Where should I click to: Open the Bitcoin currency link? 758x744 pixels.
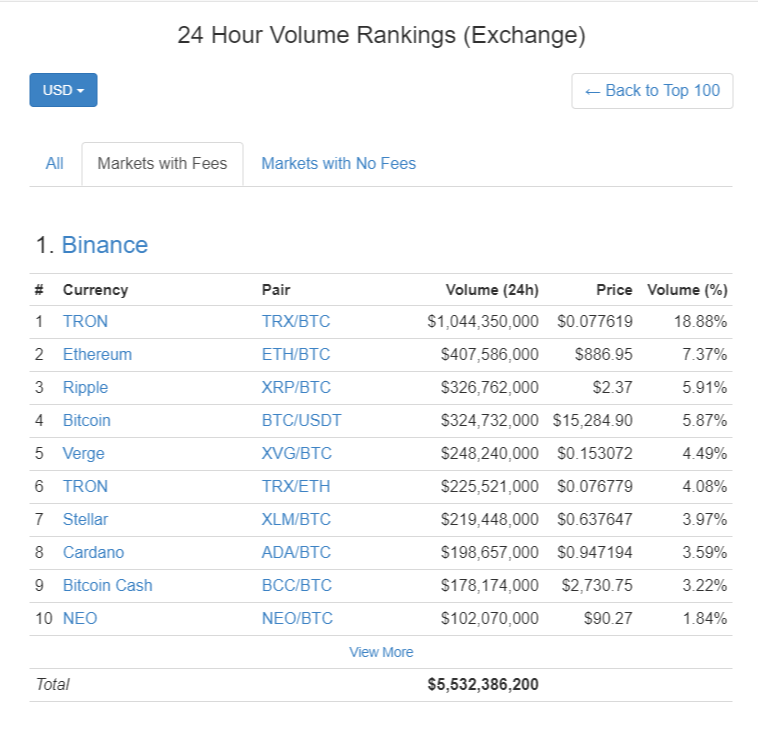tap(87, 420)
